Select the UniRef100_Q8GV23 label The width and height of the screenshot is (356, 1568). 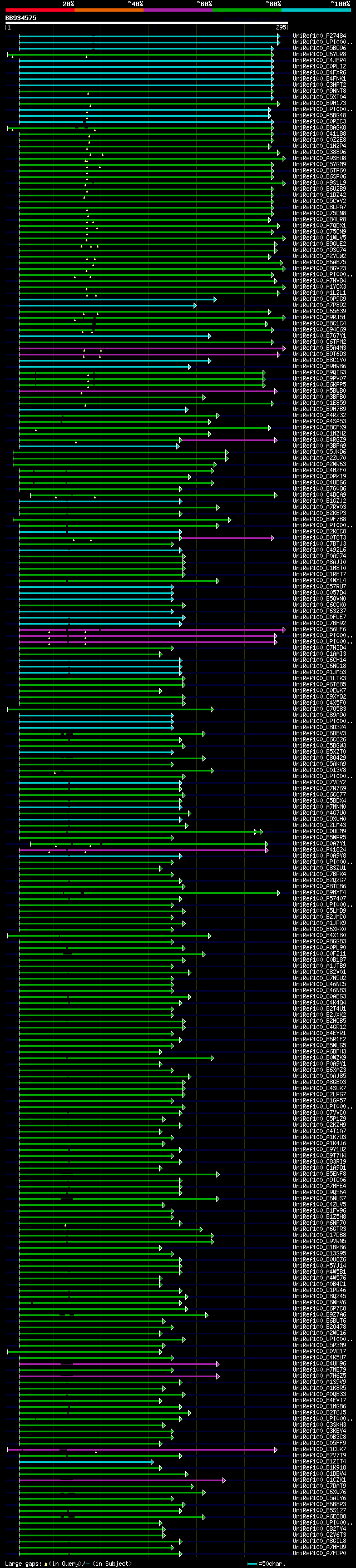click(319, 269)
